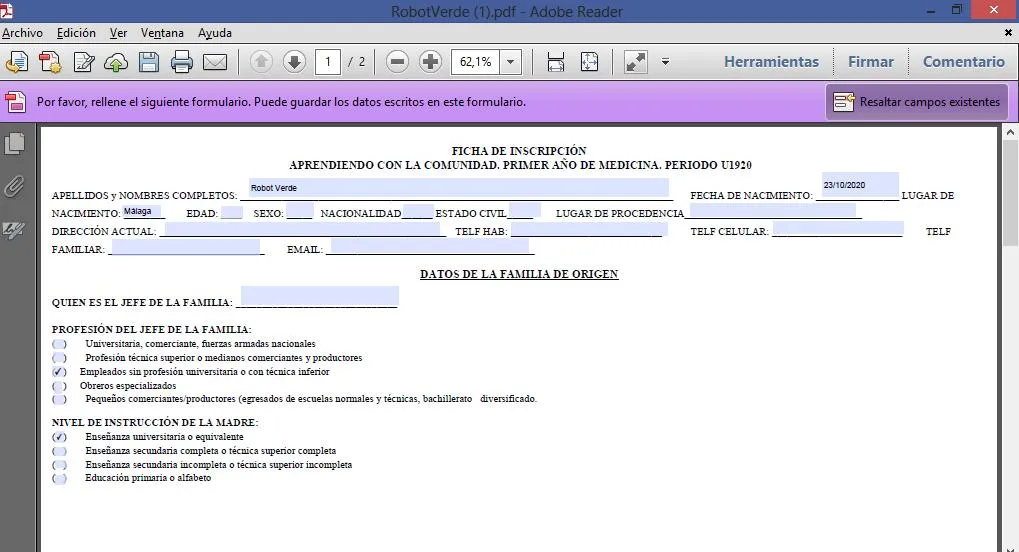Click the page number input box

(328, 62)
